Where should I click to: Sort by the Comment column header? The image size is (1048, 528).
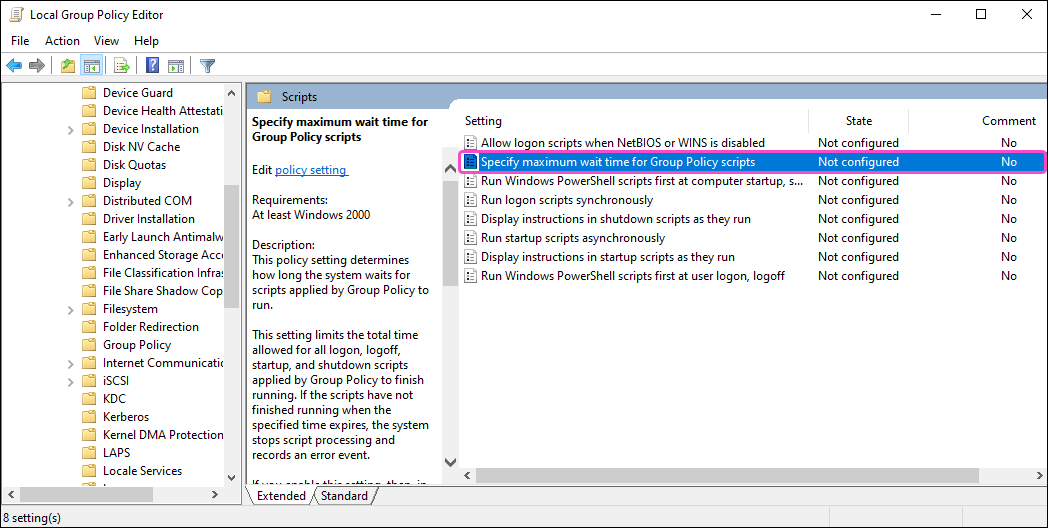[1009, 121]
